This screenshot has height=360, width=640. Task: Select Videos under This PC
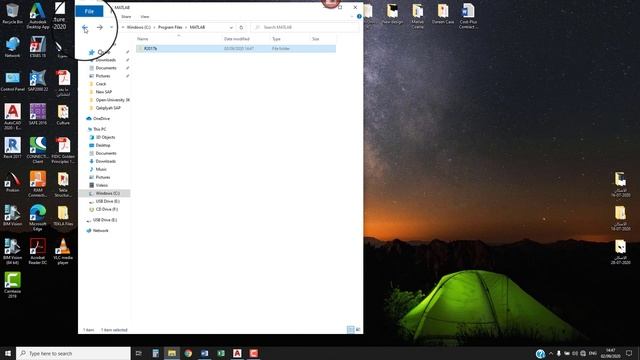click(102, 185)
